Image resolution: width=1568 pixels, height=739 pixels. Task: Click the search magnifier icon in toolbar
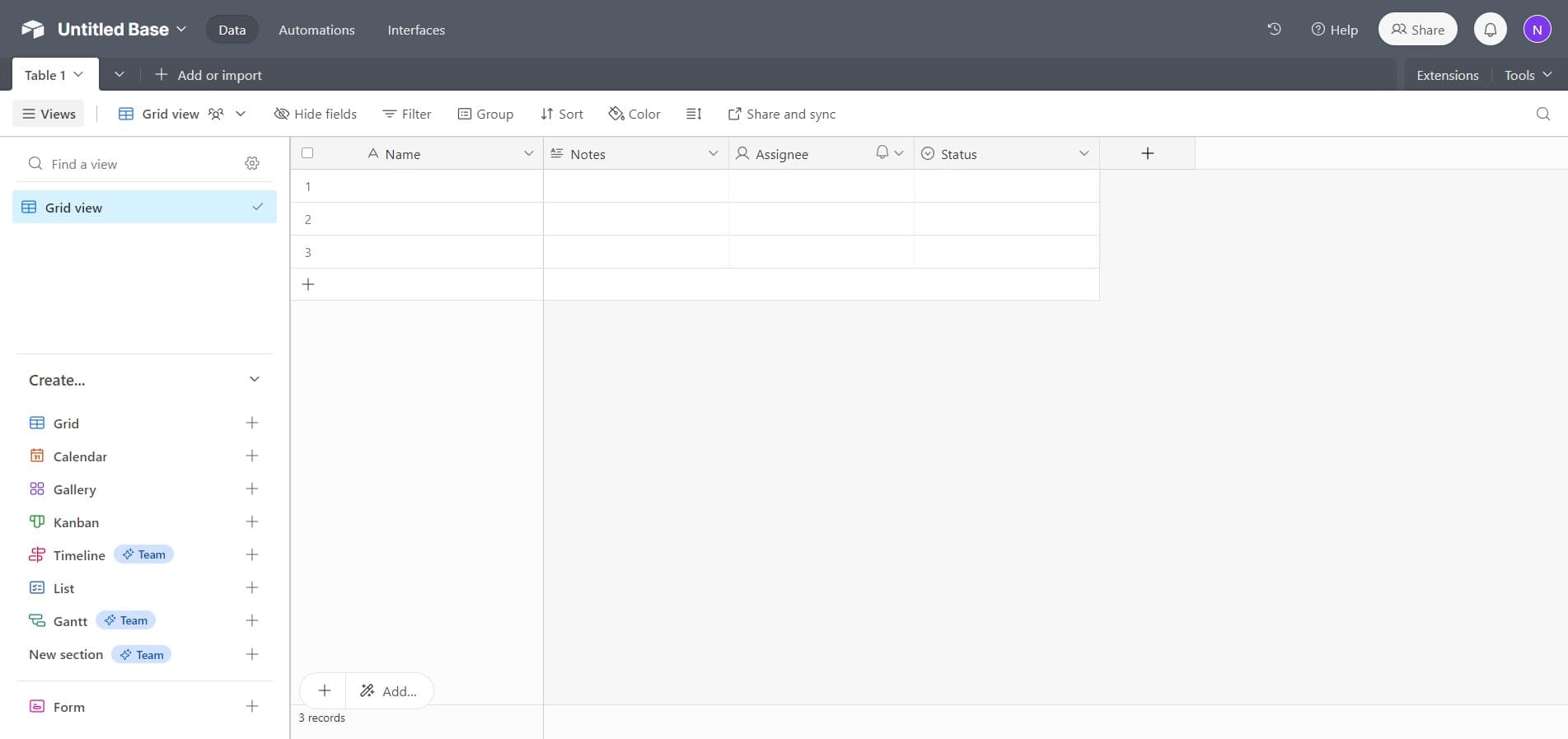coord(1542,114)
